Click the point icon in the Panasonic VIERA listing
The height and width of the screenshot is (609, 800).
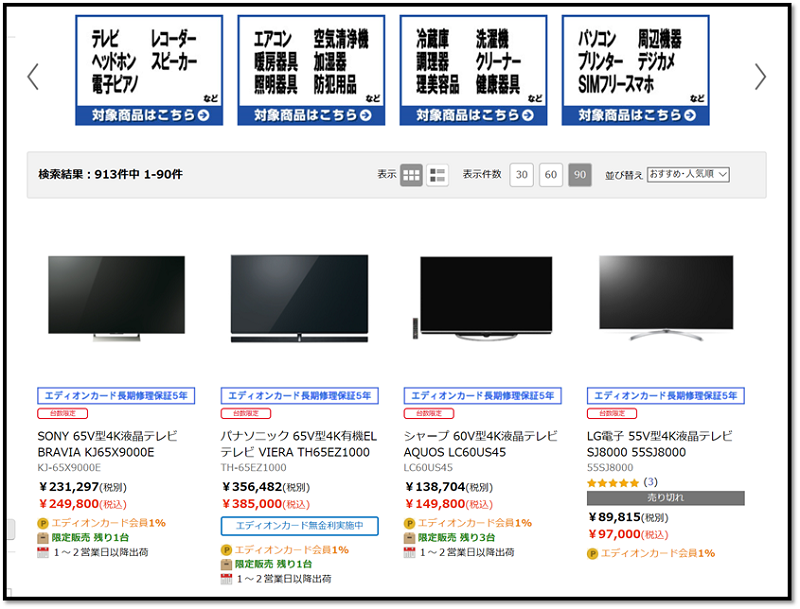tap(226, 550)
